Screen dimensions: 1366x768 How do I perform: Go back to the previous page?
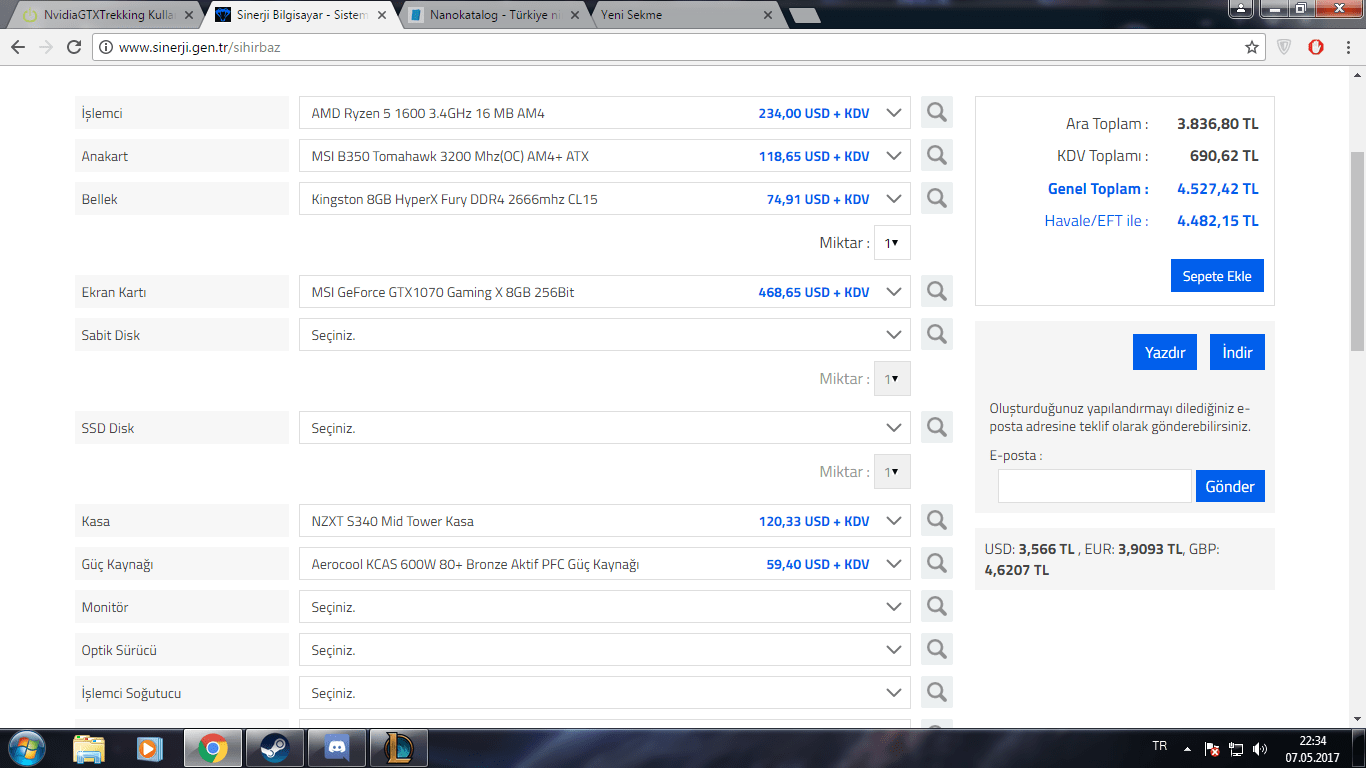[x=18, y=47]
